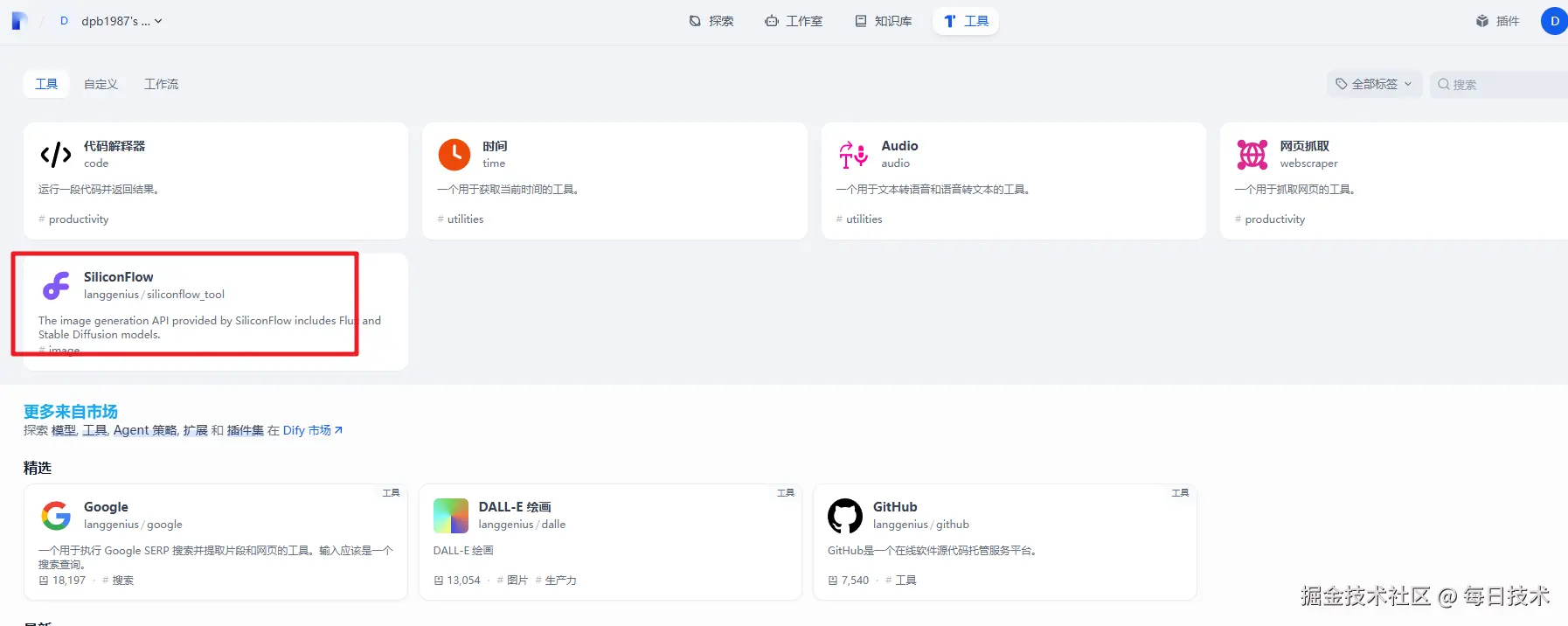
Task: Click the utilities tag on time card
Action: click(461, 219)
